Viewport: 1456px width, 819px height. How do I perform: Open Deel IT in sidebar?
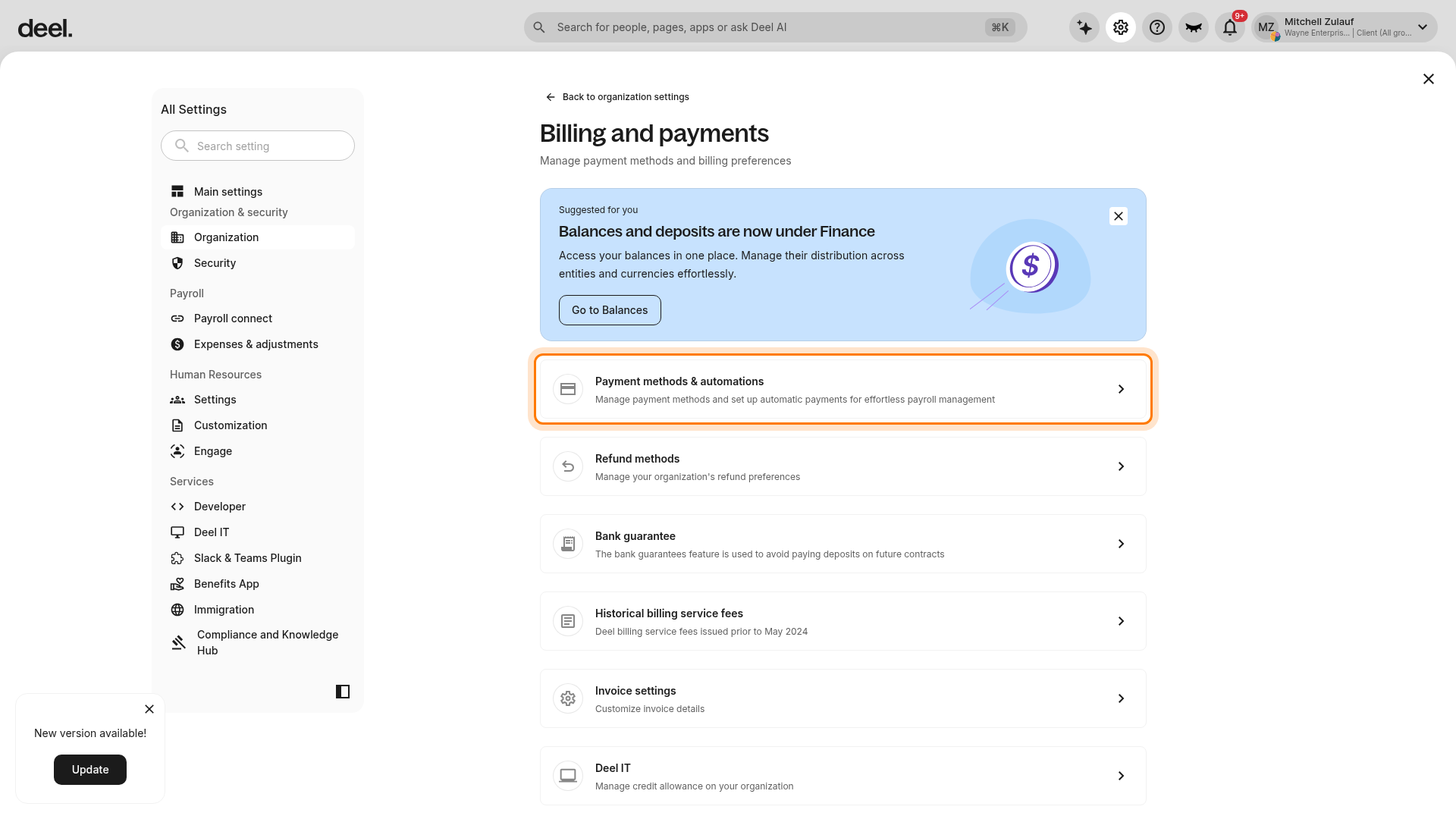coord(258,532)
